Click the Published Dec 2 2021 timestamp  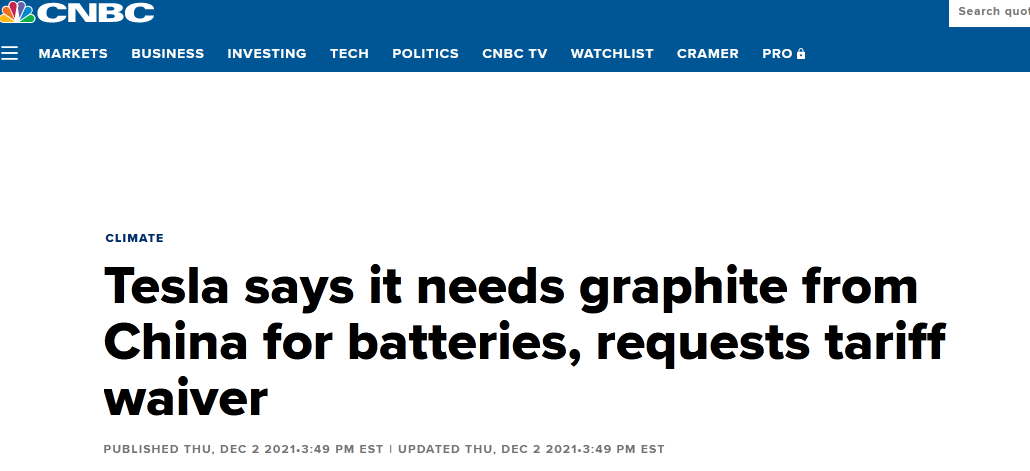click(243, 449)
